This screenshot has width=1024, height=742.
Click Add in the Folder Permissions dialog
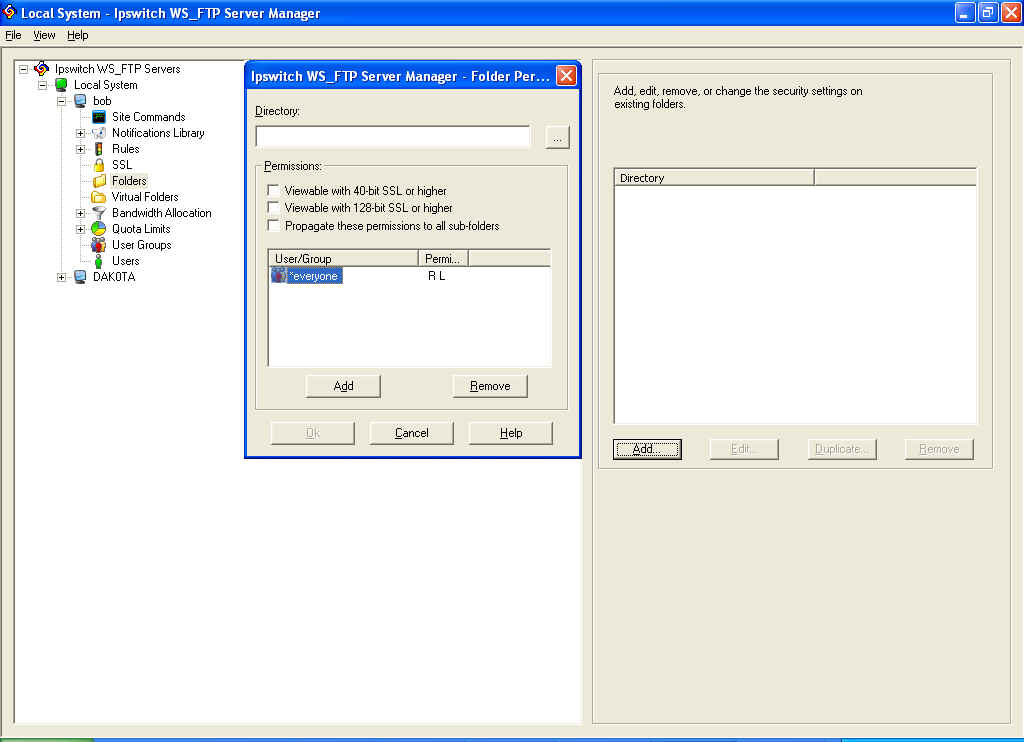tap(344, 386)
